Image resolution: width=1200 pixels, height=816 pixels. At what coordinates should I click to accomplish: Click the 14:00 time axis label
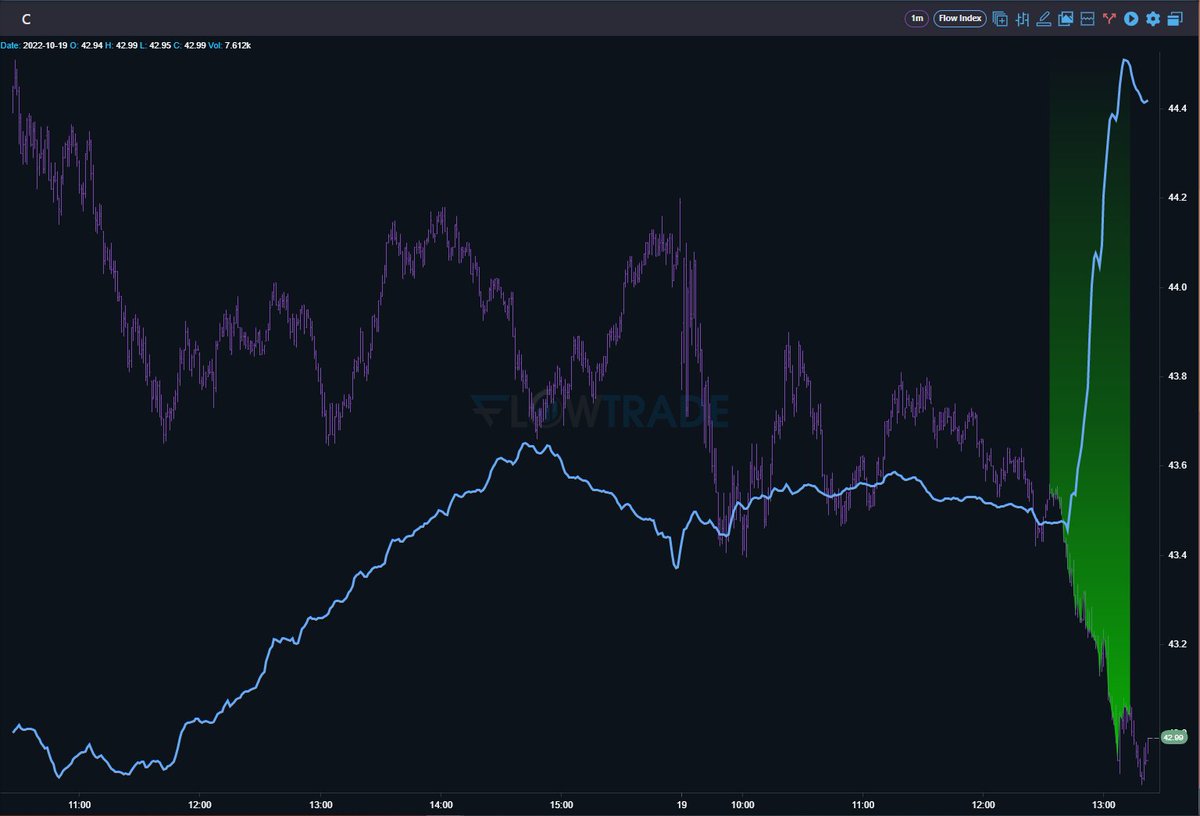(x=441, y=804)
